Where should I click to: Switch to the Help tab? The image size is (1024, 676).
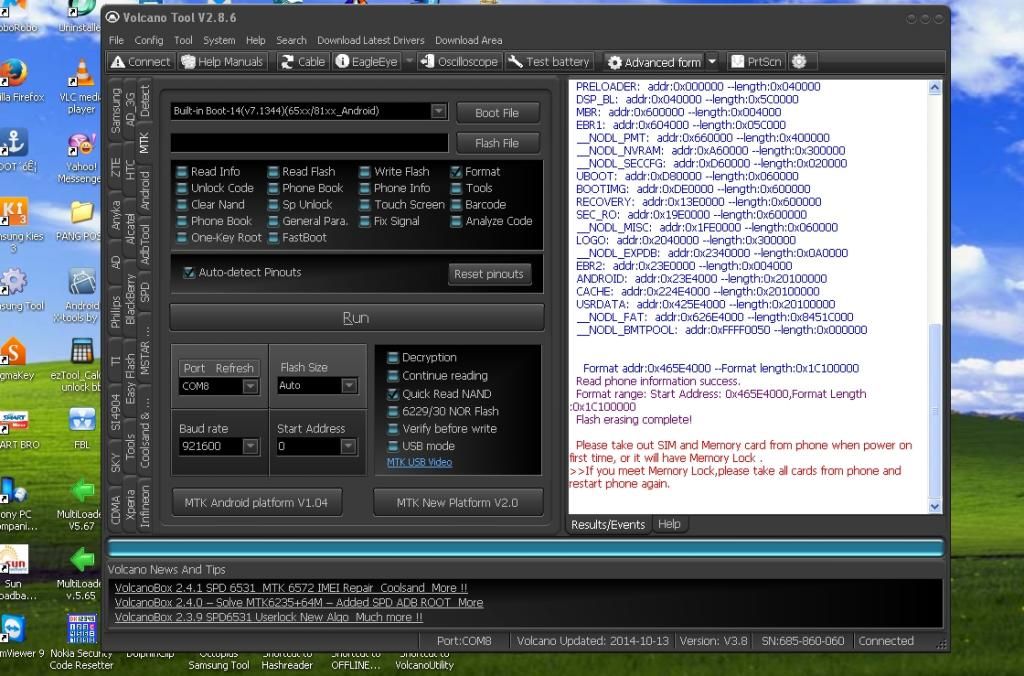pos(669,524)
